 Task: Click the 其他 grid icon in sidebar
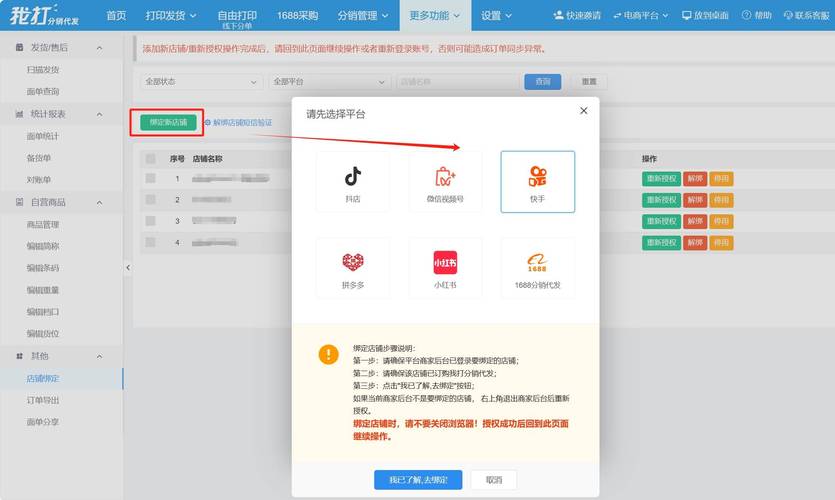tap(20, 356)
